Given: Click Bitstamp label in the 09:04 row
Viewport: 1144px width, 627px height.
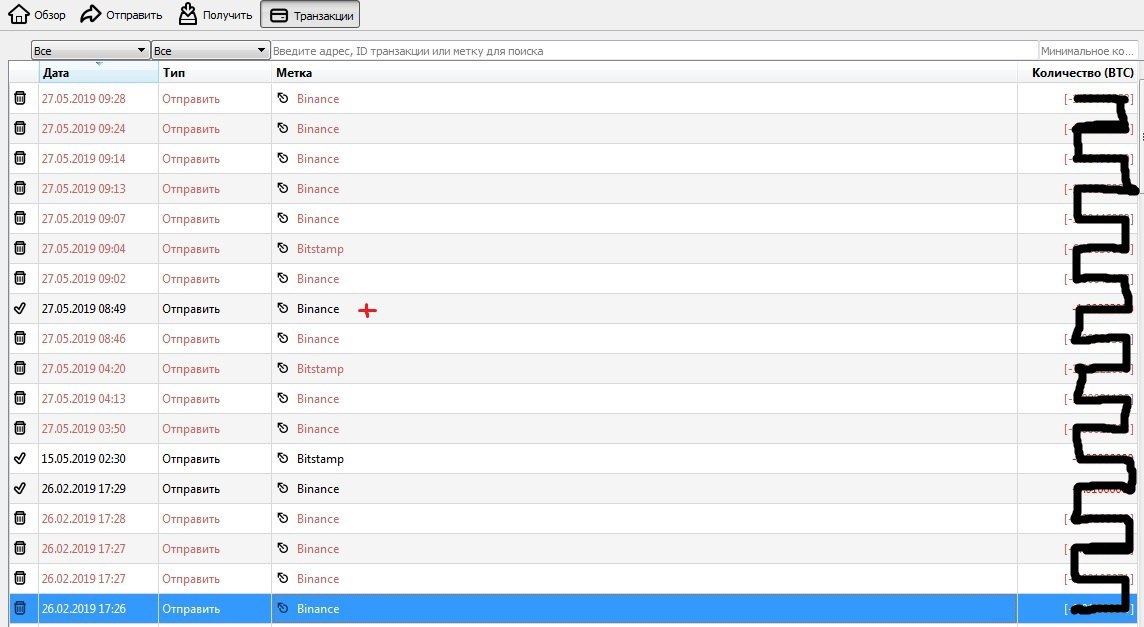Looking at the screenshot, I should pos(320,249).
